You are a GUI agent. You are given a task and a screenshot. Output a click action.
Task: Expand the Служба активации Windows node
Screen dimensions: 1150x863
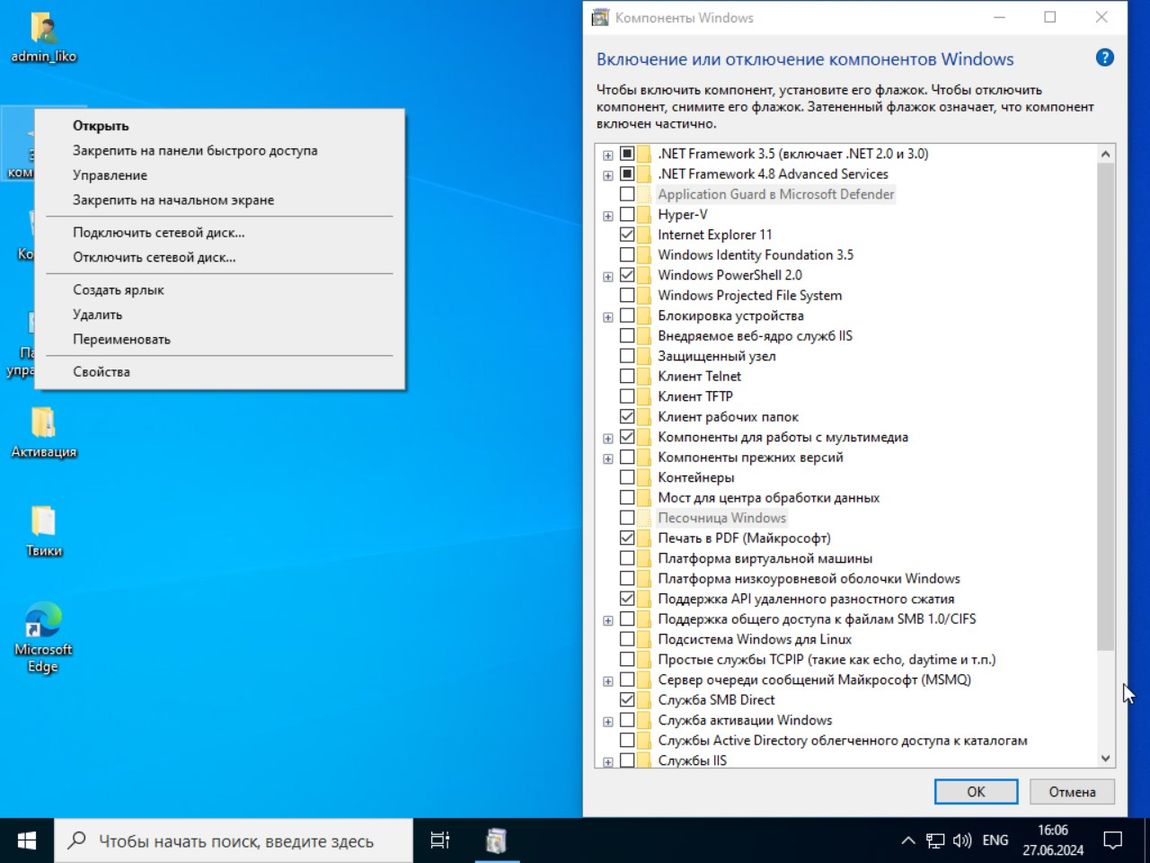[608, 722]
